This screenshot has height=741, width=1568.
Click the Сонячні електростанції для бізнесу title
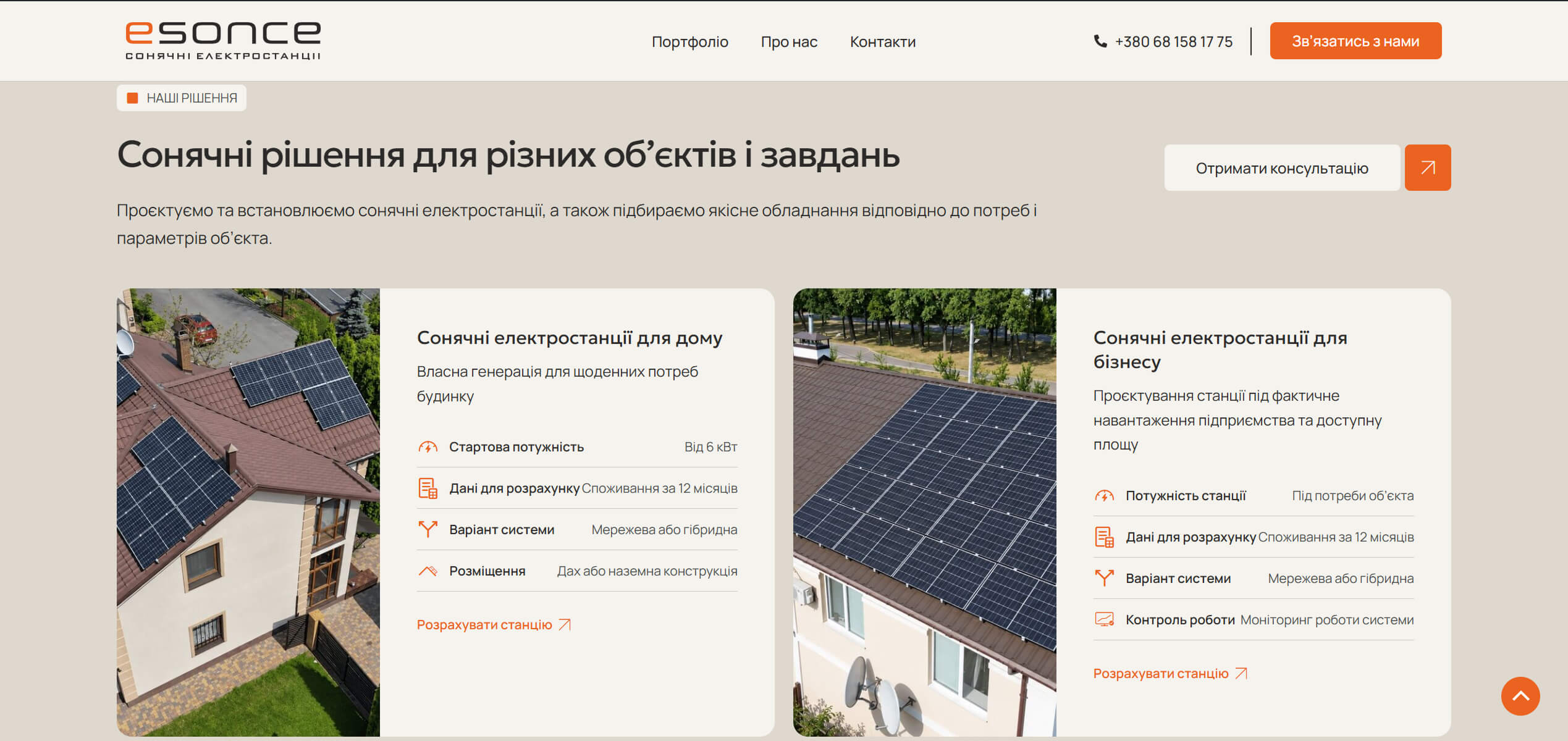1220,350
